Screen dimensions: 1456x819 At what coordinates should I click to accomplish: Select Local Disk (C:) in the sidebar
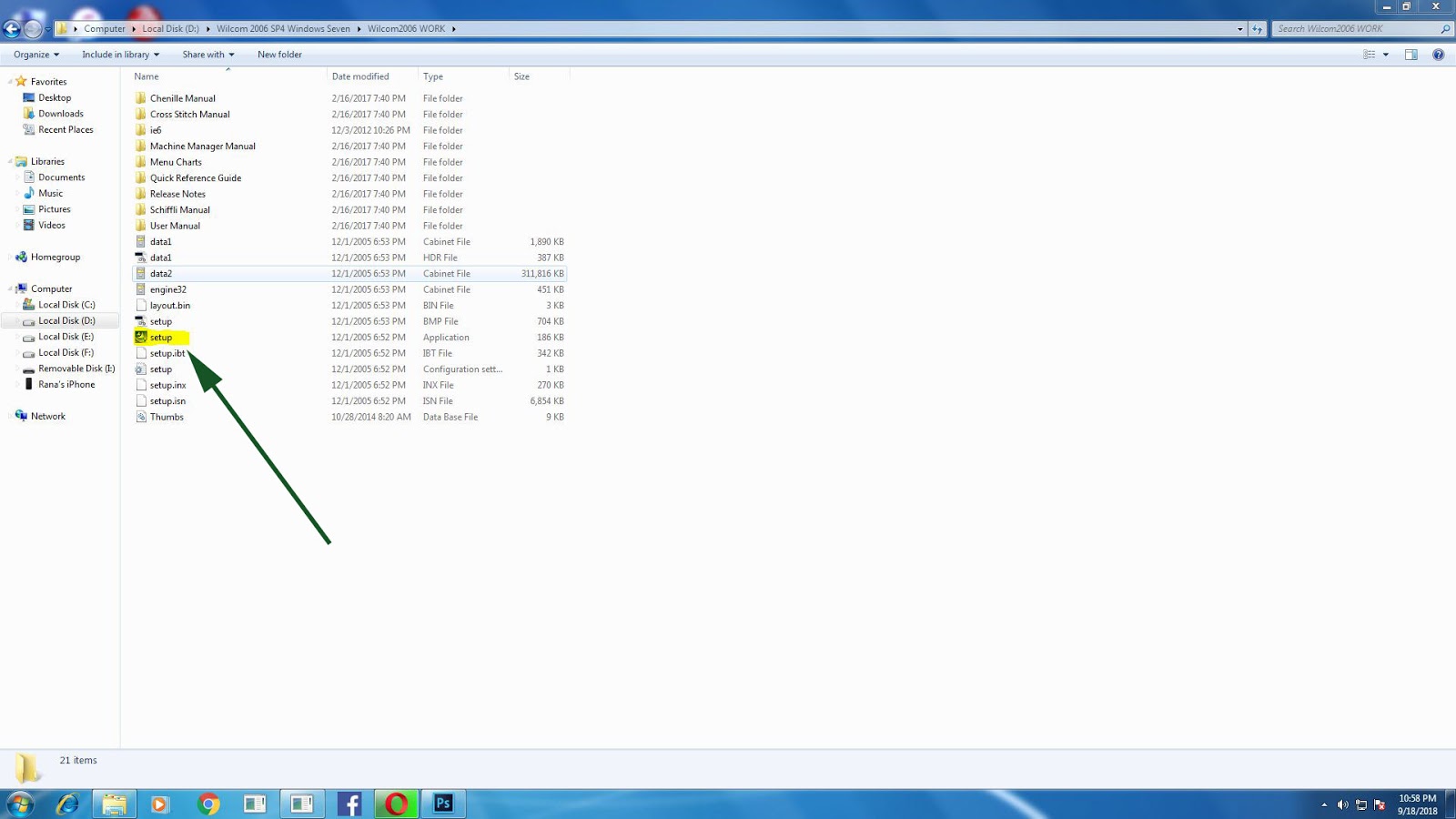[x=66, y=305]
